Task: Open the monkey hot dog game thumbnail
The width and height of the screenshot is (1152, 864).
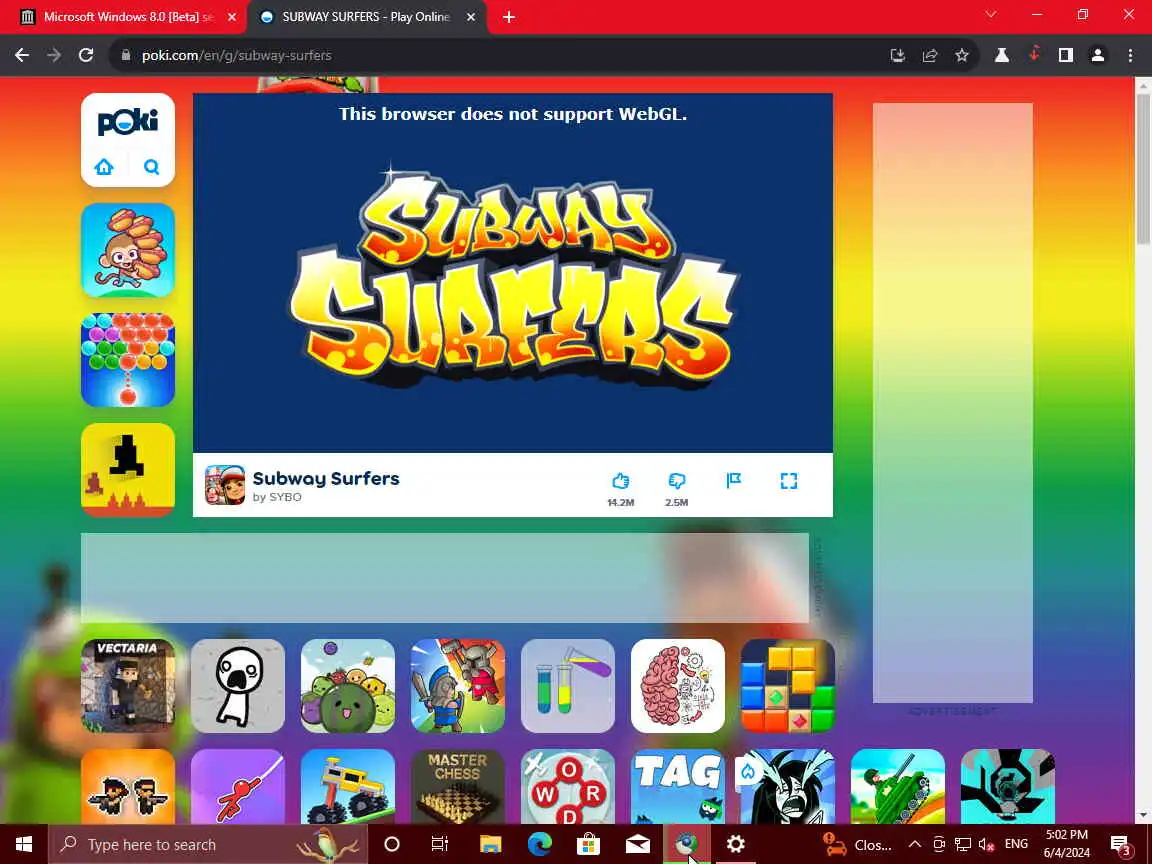Action: pos(128,251)
